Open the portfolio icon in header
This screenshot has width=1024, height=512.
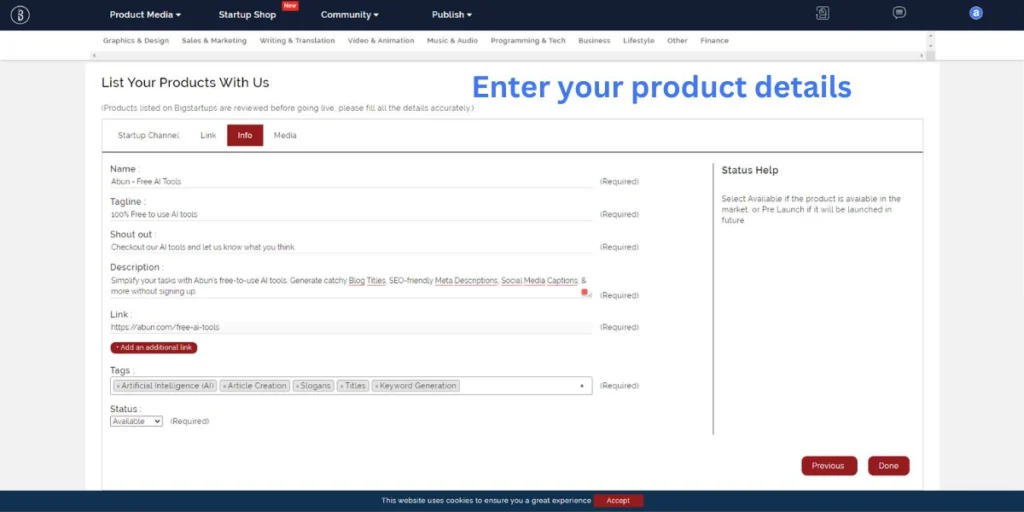pyautogui.click(x=823, y=13)
